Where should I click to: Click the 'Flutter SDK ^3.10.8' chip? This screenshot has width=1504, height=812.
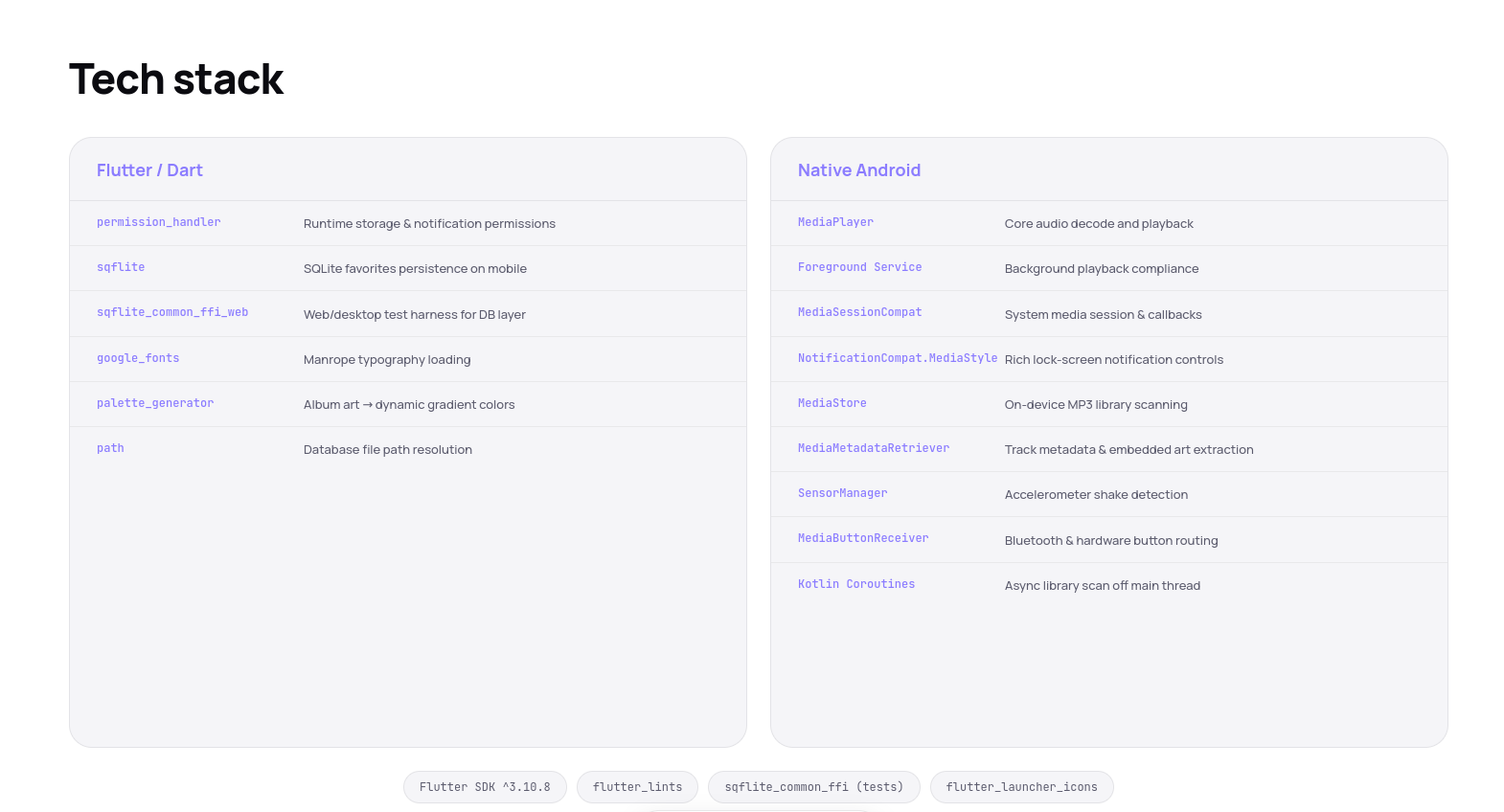click(485, 787)
